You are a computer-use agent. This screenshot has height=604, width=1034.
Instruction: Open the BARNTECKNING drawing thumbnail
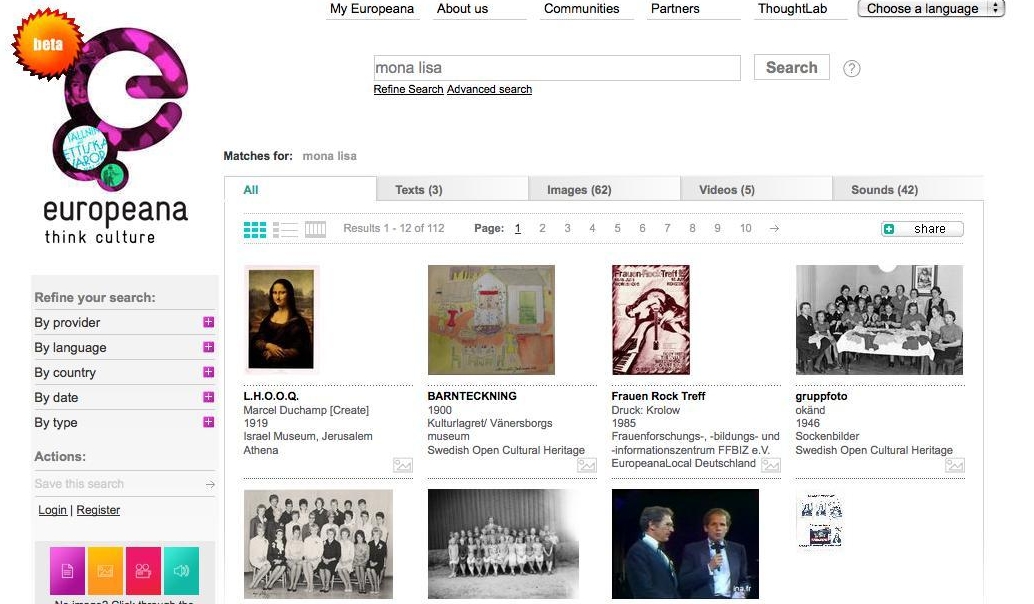[491, 320]
